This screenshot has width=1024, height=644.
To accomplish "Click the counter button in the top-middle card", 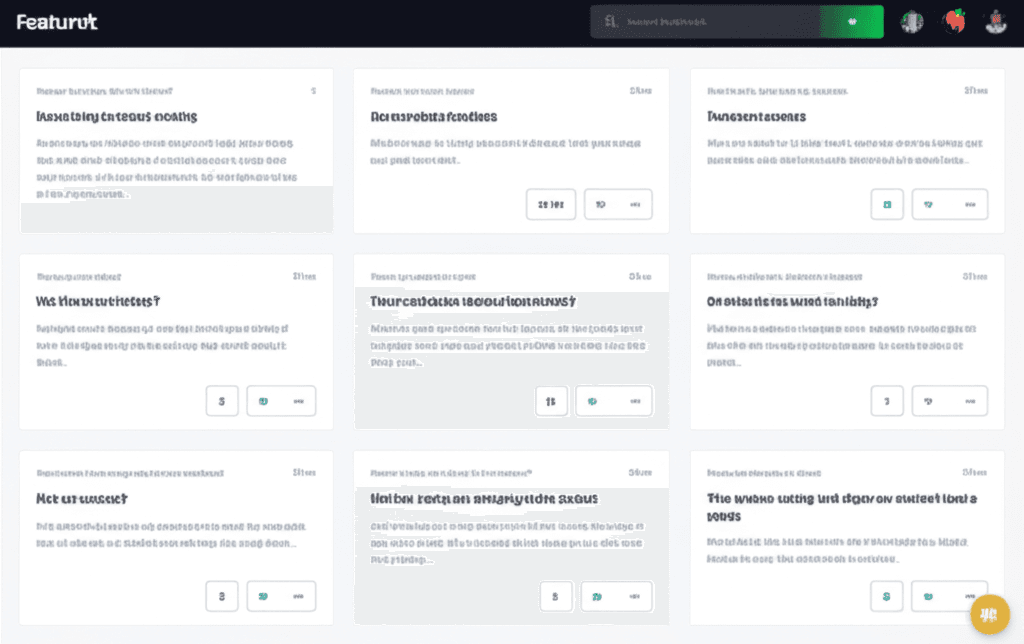I will 551,204.
